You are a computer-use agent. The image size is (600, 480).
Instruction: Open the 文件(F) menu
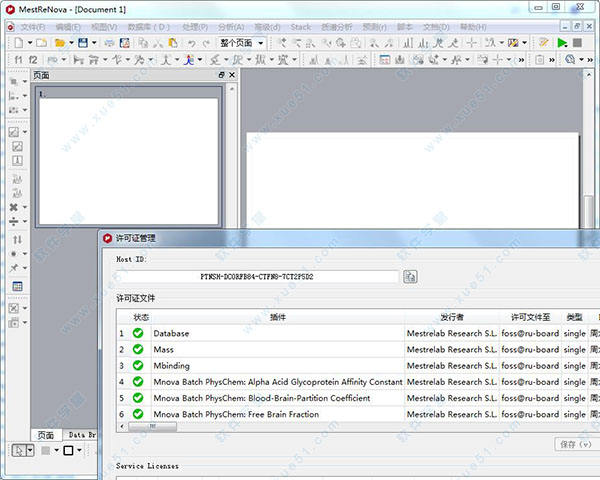click(x=33, y=27)
